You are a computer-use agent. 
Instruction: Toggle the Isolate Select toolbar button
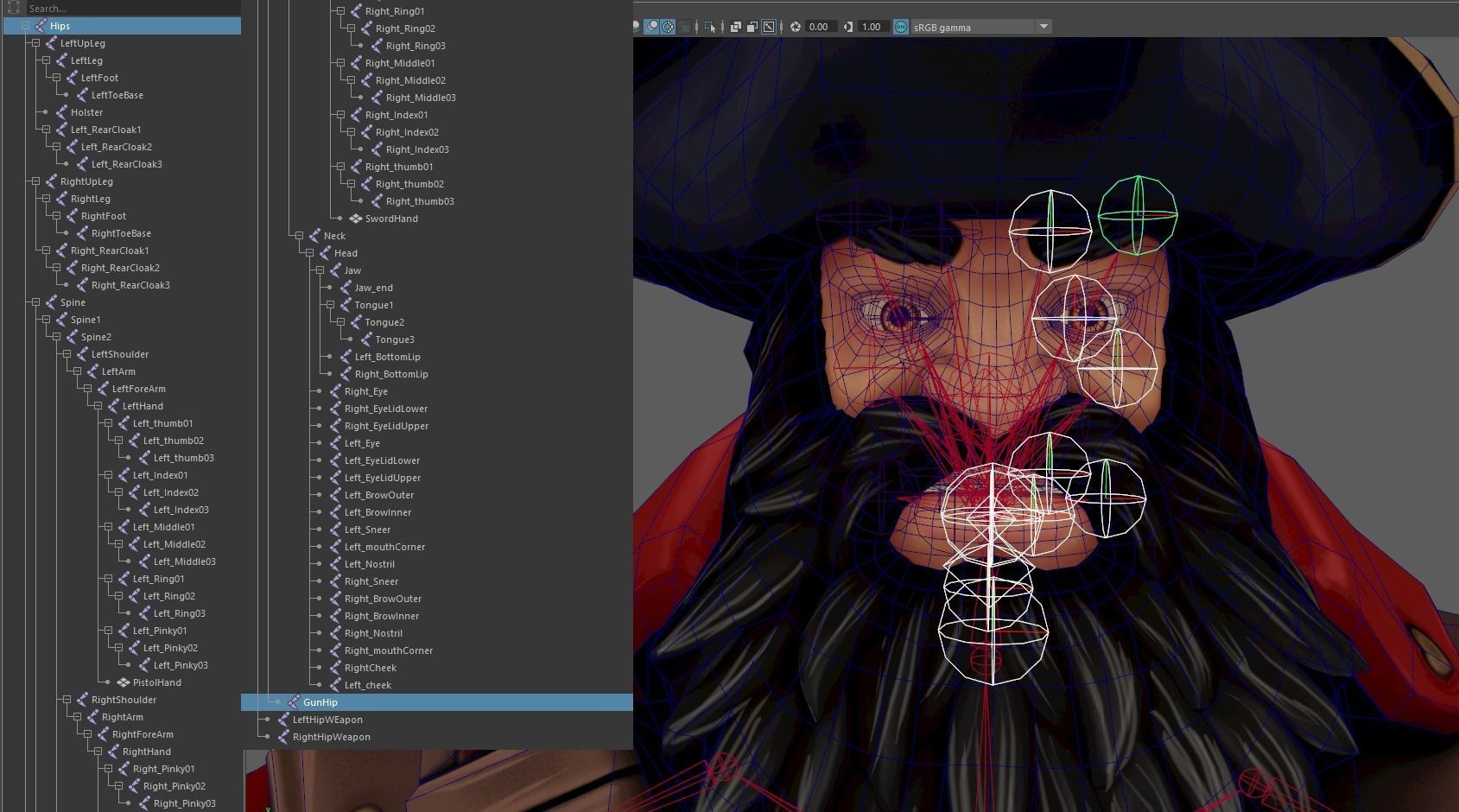[x=710, y=27]
